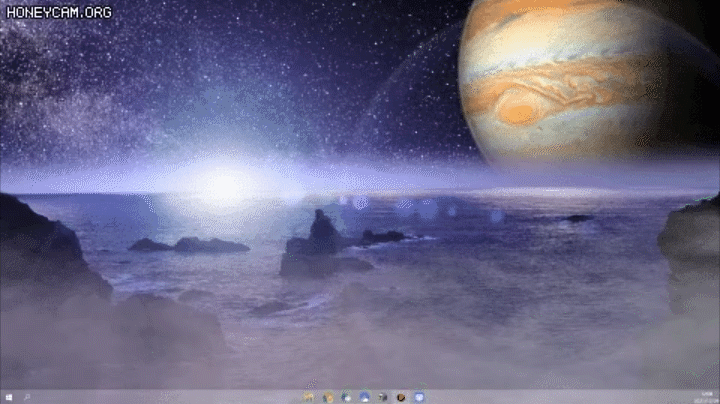Screen dimensions: 720x404
Task: Open the yellow folder icon in the taskbar
Action: pos(310,397)
